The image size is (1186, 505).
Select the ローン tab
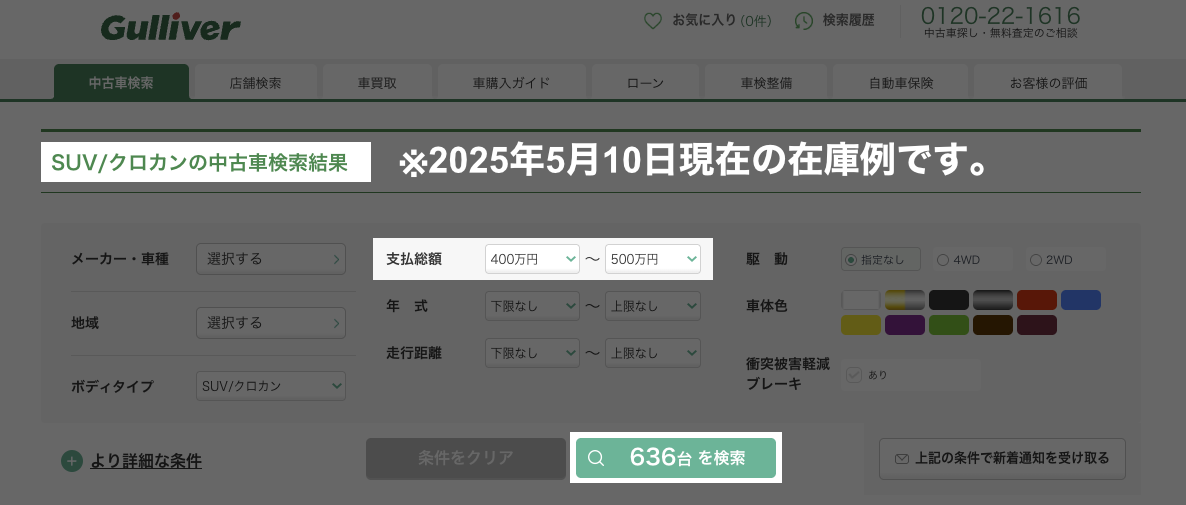(645, 82)
